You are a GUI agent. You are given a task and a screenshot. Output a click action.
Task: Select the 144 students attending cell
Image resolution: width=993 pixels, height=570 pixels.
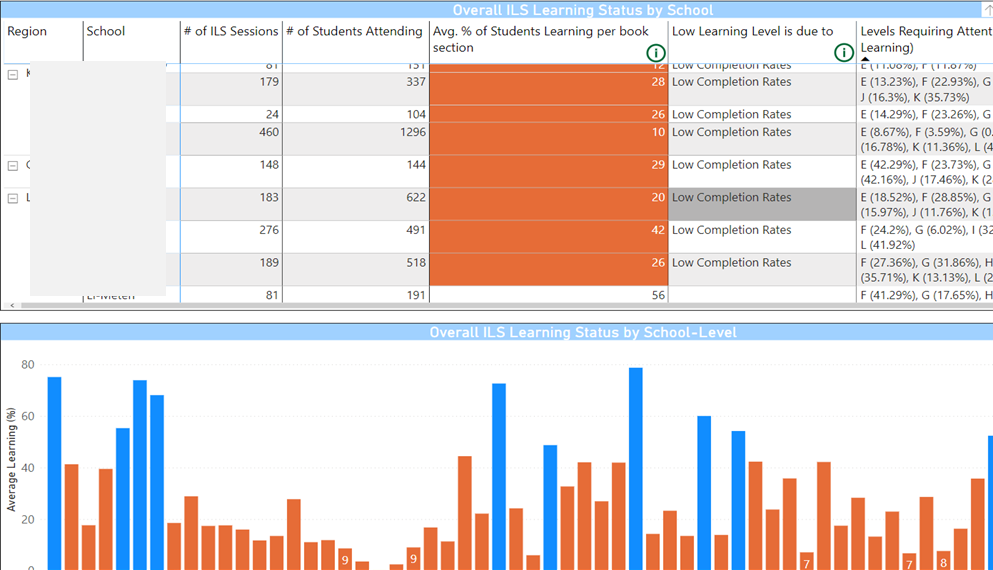[356, 172]
